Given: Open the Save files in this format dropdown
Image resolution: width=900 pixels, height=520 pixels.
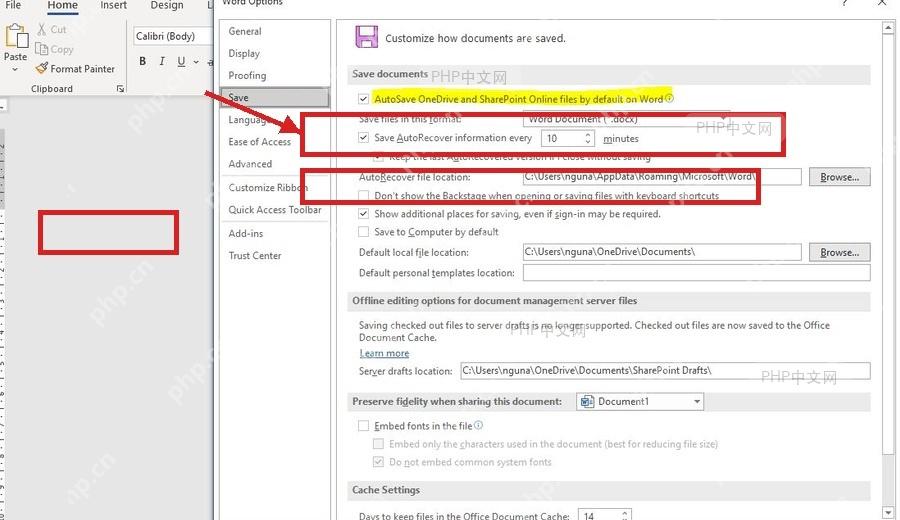Looking at the screenshot, I should coord(626,119).
